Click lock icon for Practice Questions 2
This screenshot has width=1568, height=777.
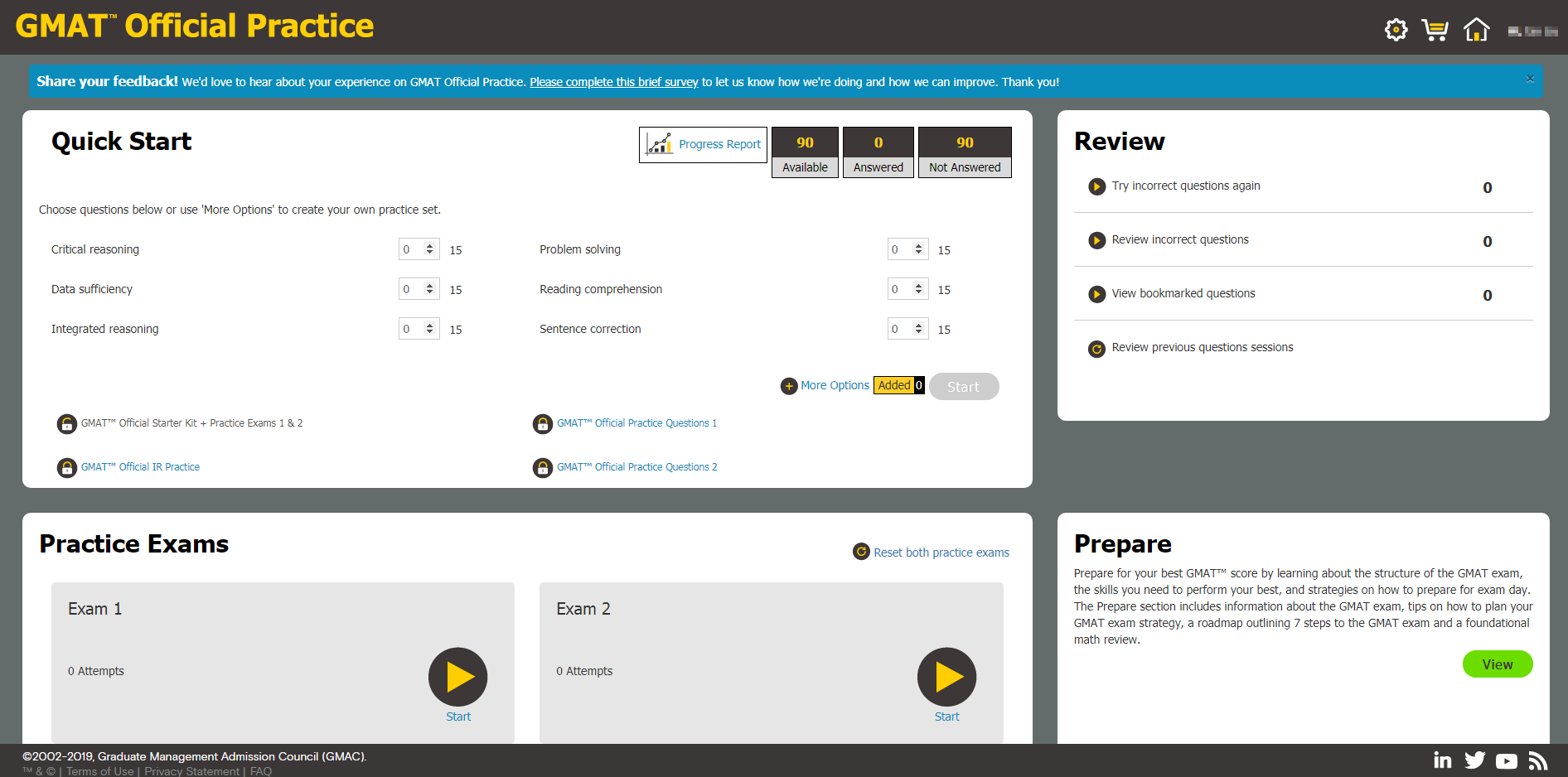543,468
